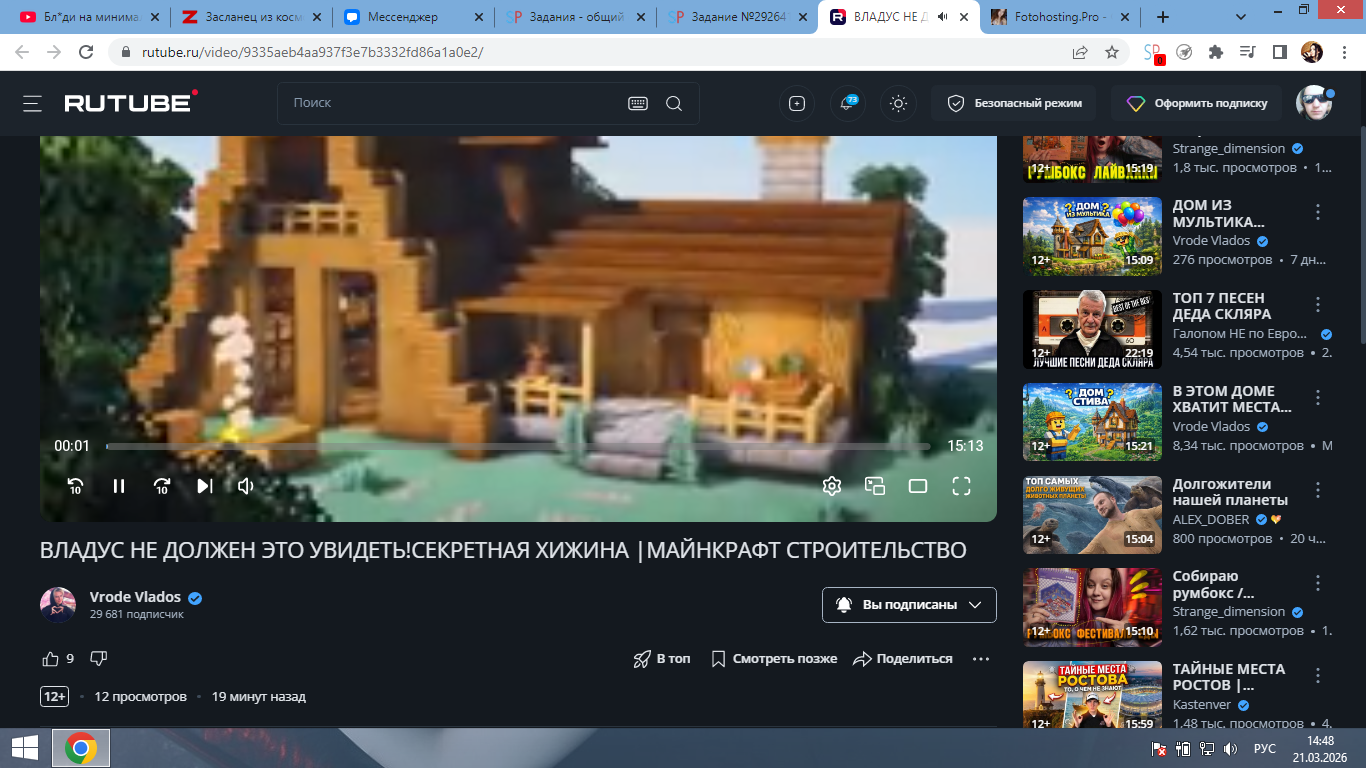This screenshot has width=1366, height=768.
Task: Toggle theater mode in the player
Action: click(x=918, y=486)
